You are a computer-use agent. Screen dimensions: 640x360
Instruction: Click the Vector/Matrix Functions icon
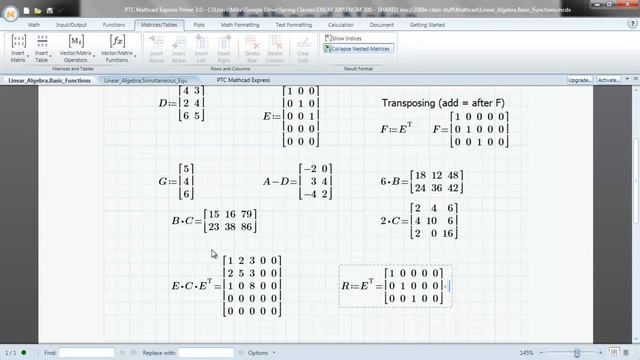point(117,41)
